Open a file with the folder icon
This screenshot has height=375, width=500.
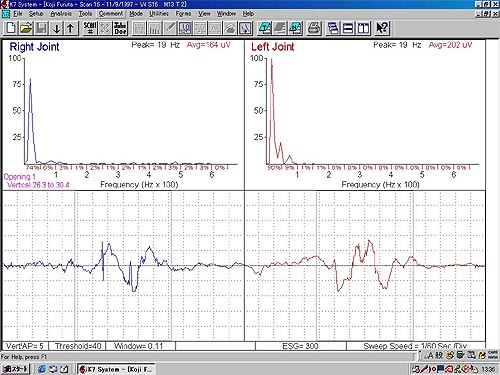pyautogui.click(x=26, y=28)
